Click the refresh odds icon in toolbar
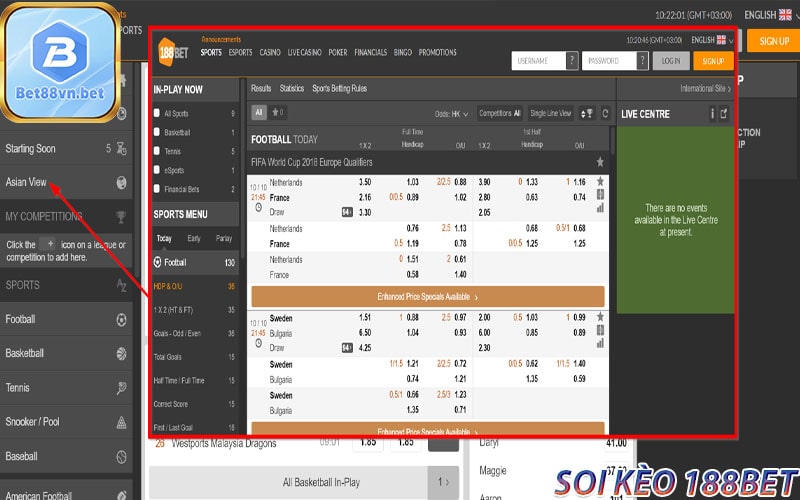This screenshot has height=500, width=800. click(x=605, y=113)
